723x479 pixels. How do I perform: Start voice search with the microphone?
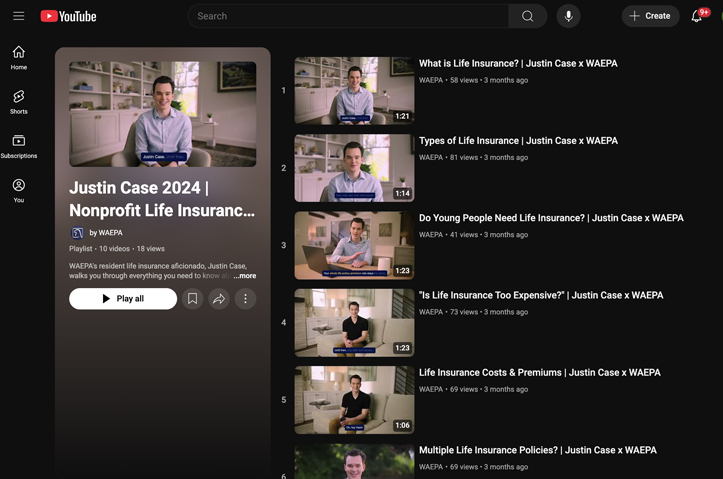569,16
